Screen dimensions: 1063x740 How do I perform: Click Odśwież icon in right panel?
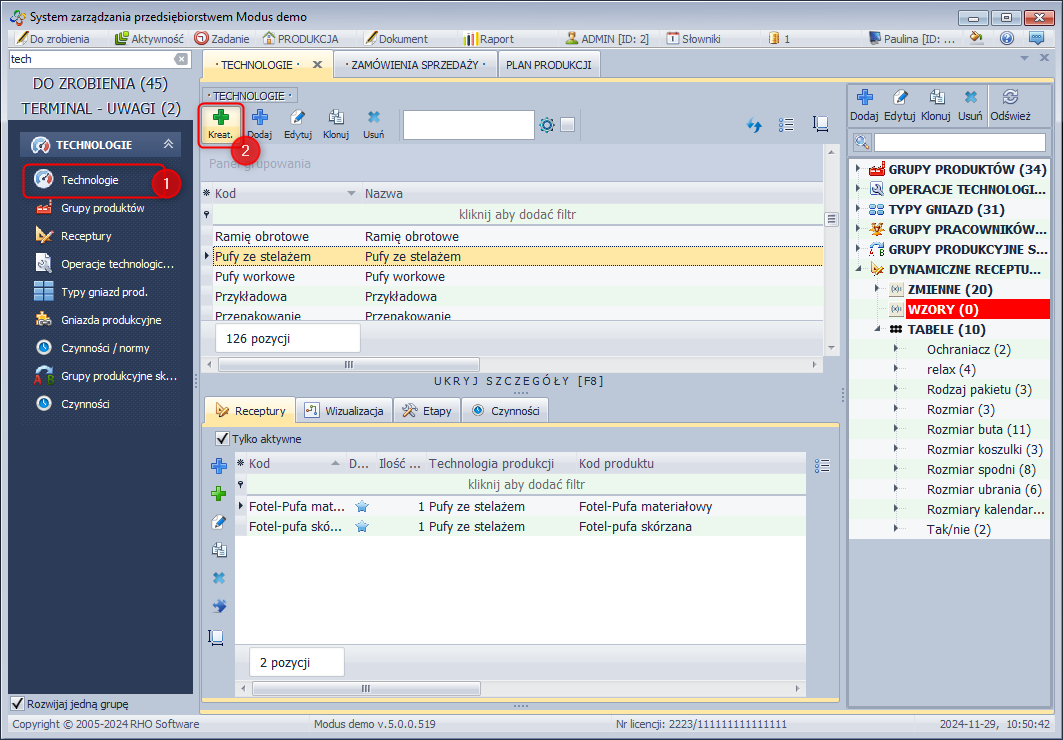click(x=1010, y=103)
